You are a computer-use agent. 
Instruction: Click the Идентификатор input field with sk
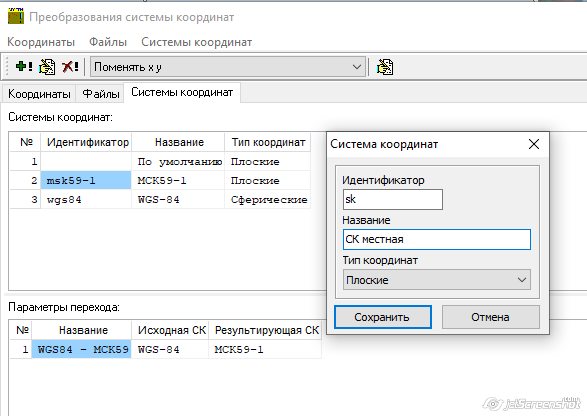coord(392,199)
